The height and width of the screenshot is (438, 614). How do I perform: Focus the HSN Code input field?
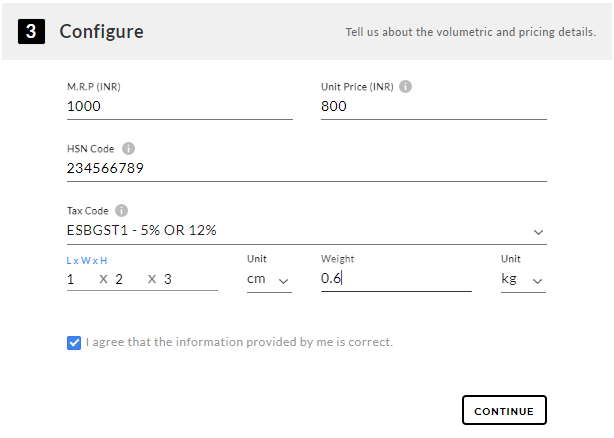point(307,169)
